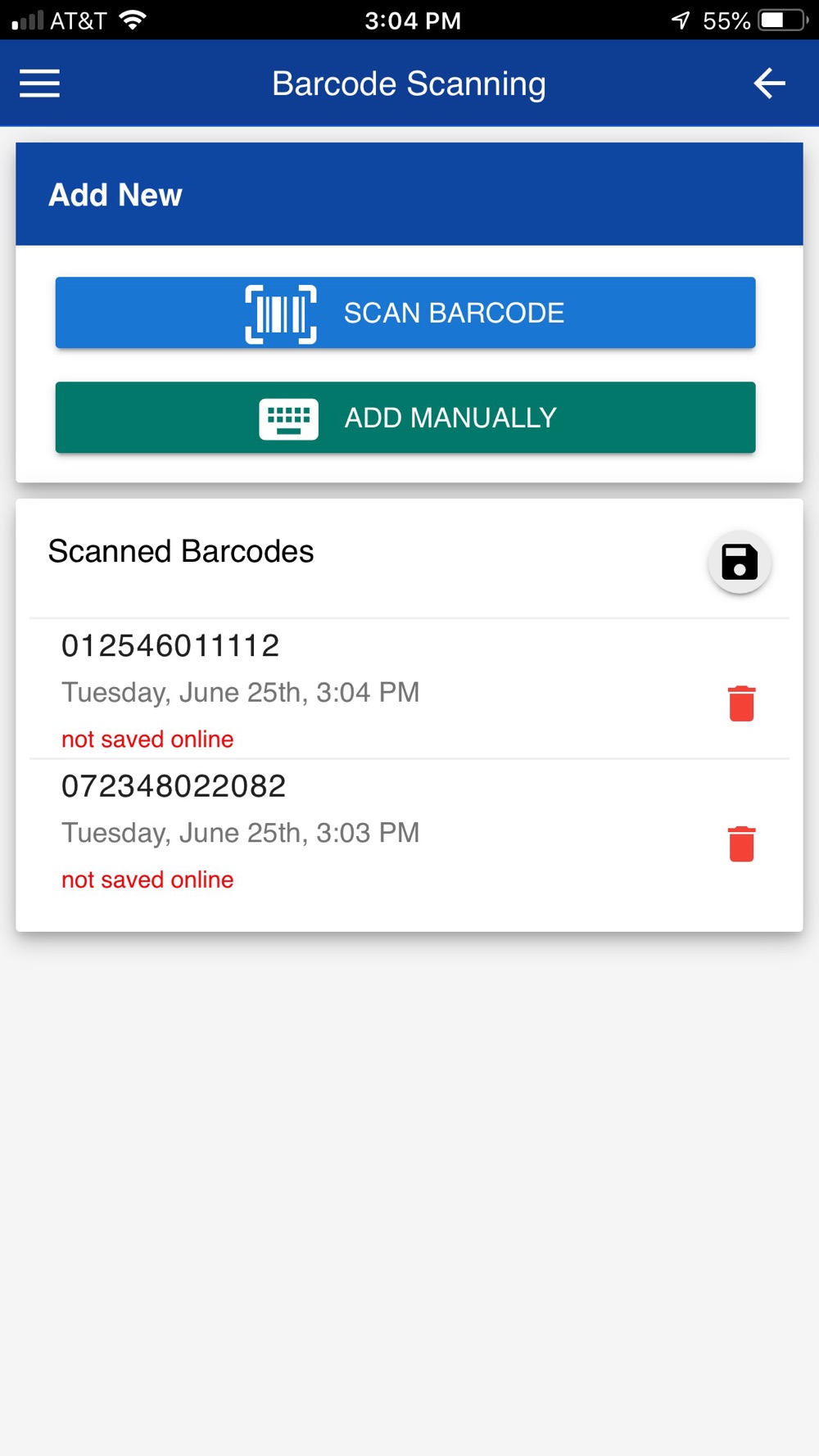
Task: Delete barcode 012546011112 with trash icon
Action: [x=741, y=703]
